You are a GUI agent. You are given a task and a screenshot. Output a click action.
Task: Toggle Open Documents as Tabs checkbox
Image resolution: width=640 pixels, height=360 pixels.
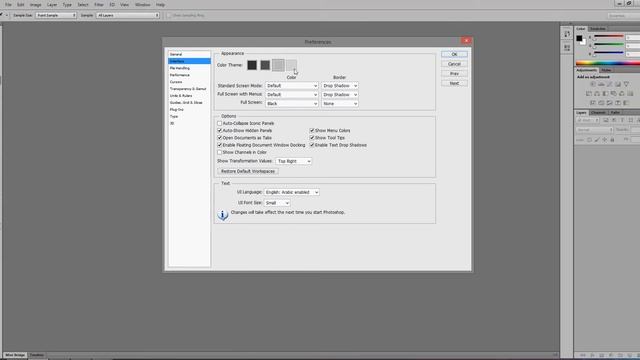[220, 138]
